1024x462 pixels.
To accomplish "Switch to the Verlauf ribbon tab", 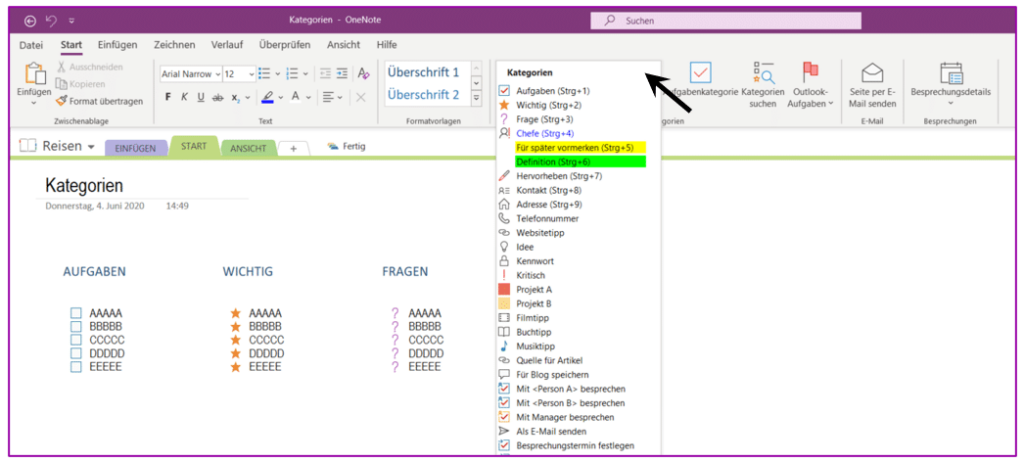I will pos(227,45).
